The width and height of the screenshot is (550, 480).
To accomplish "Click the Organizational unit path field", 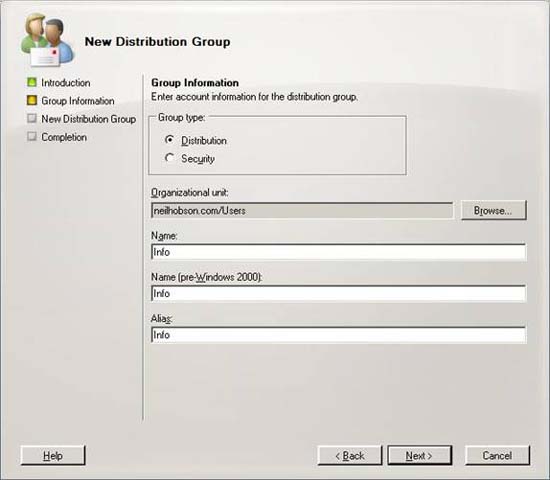I will click(302, 211).
